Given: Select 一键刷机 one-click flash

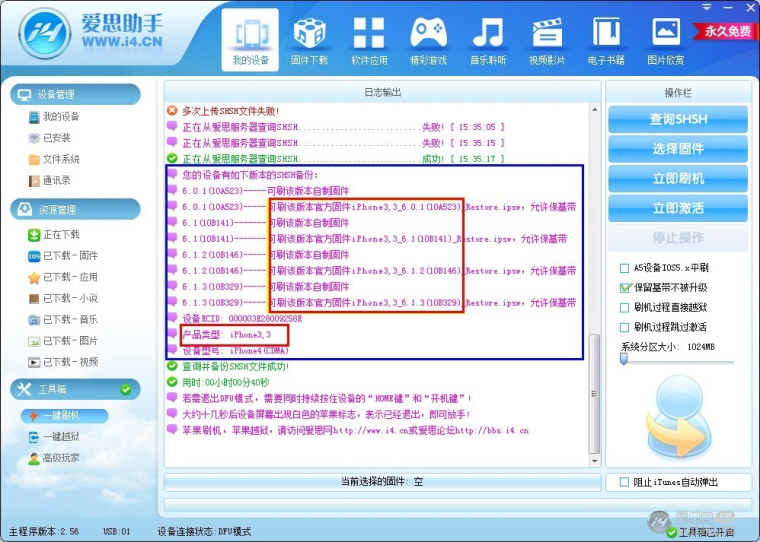Looking at the screenshot, I should 64,415.
